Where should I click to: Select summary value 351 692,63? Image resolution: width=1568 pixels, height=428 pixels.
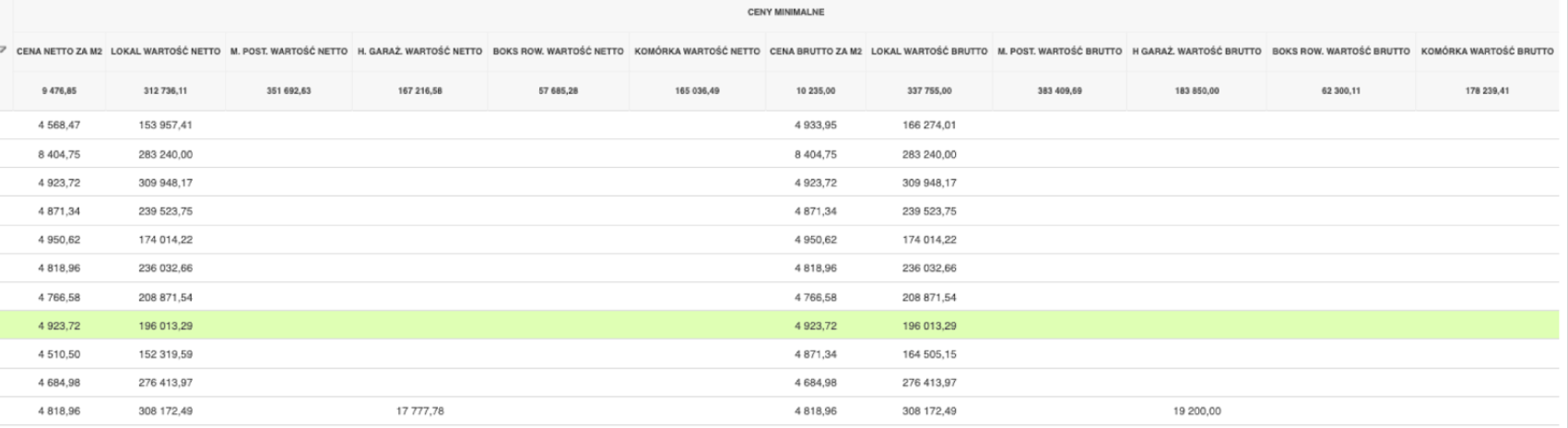click(289, 91)
